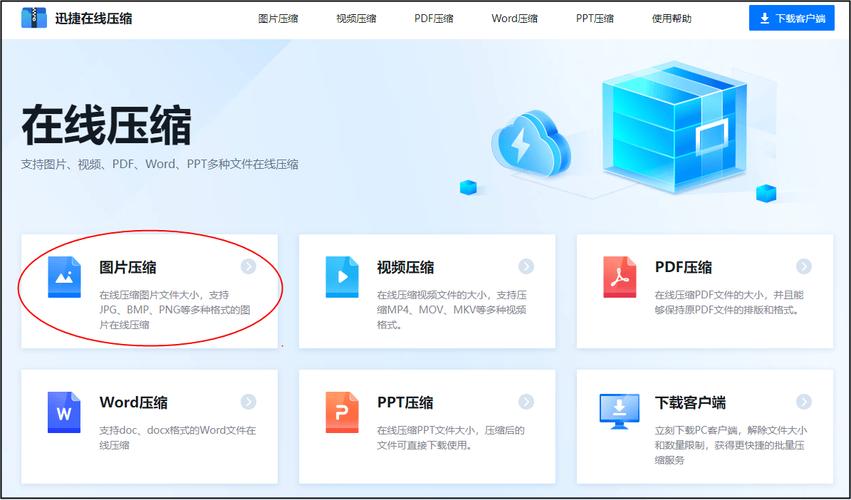Open PPT压缩 in the top navigation
Image resolution: width=851 pixels, height=500 pixels.
(595, 18)
